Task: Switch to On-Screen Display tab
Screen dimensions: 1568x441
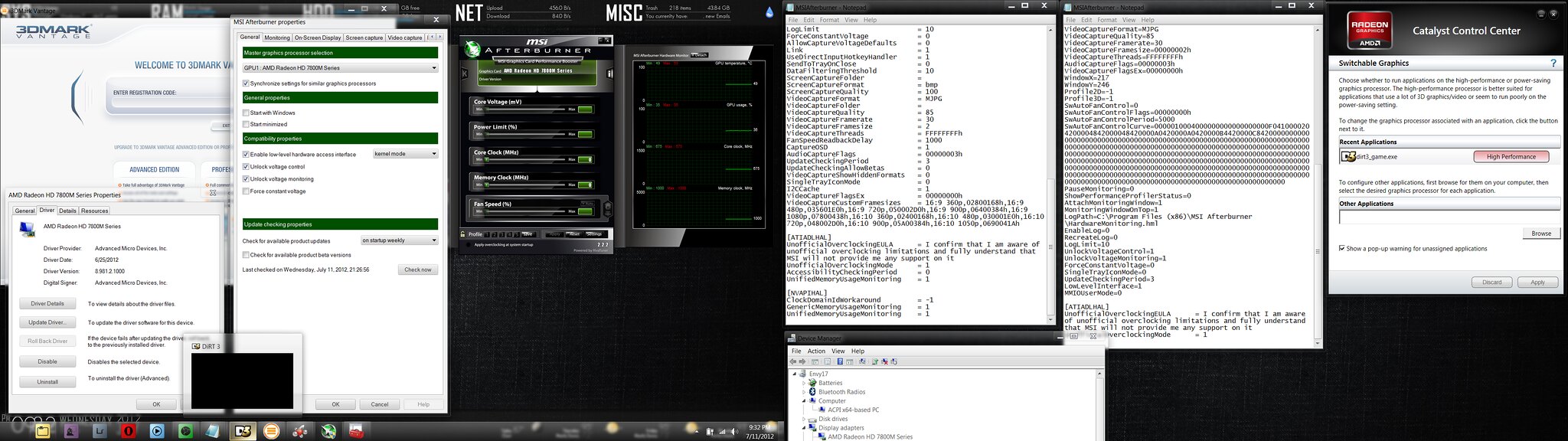Action: point(318,38)
